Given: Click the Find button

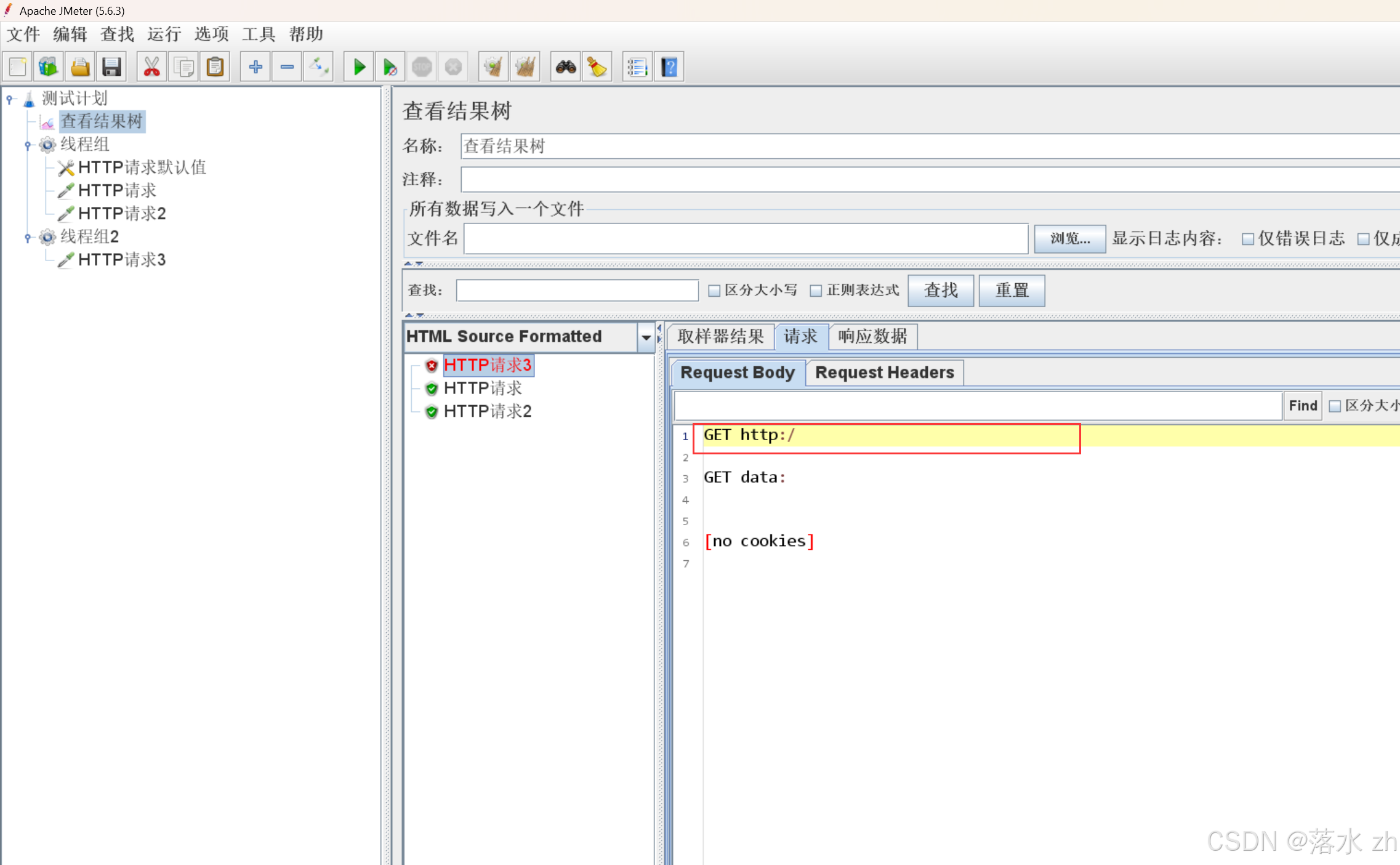Looking at the screenshot, I should click(1303, 406).
